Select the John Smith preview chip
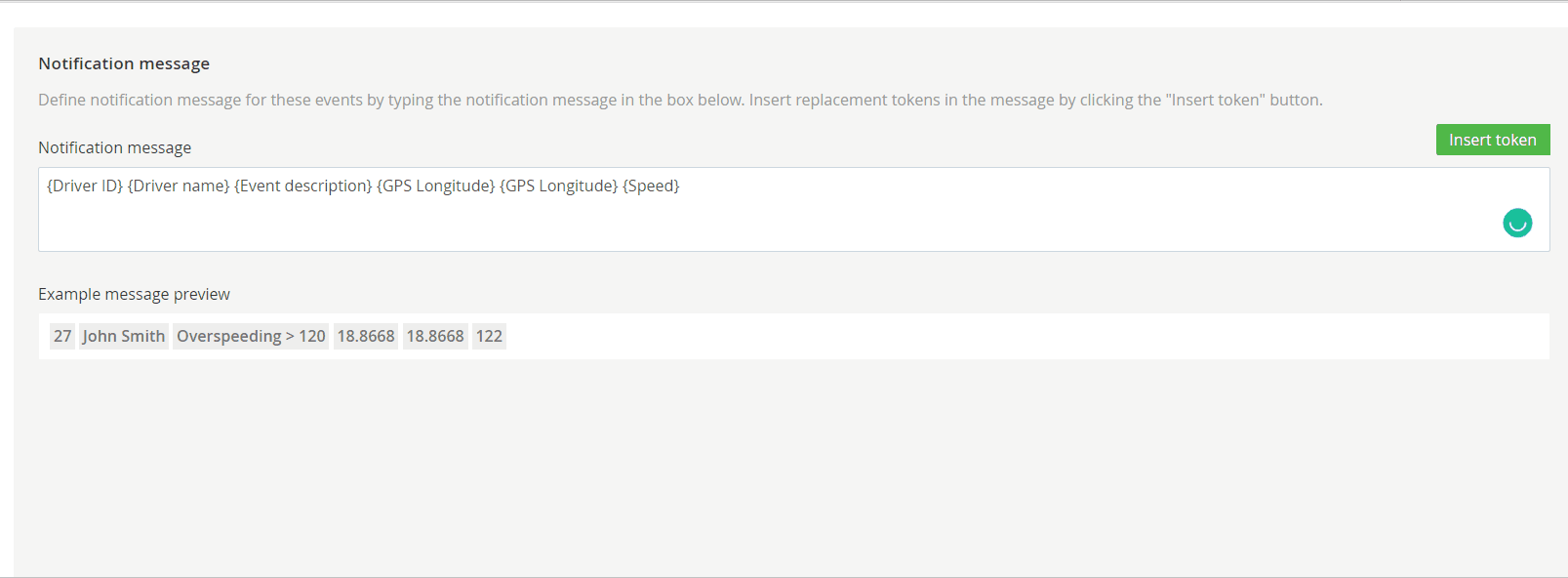Viewport: 1568px width, 578px height. click(124, 336)
